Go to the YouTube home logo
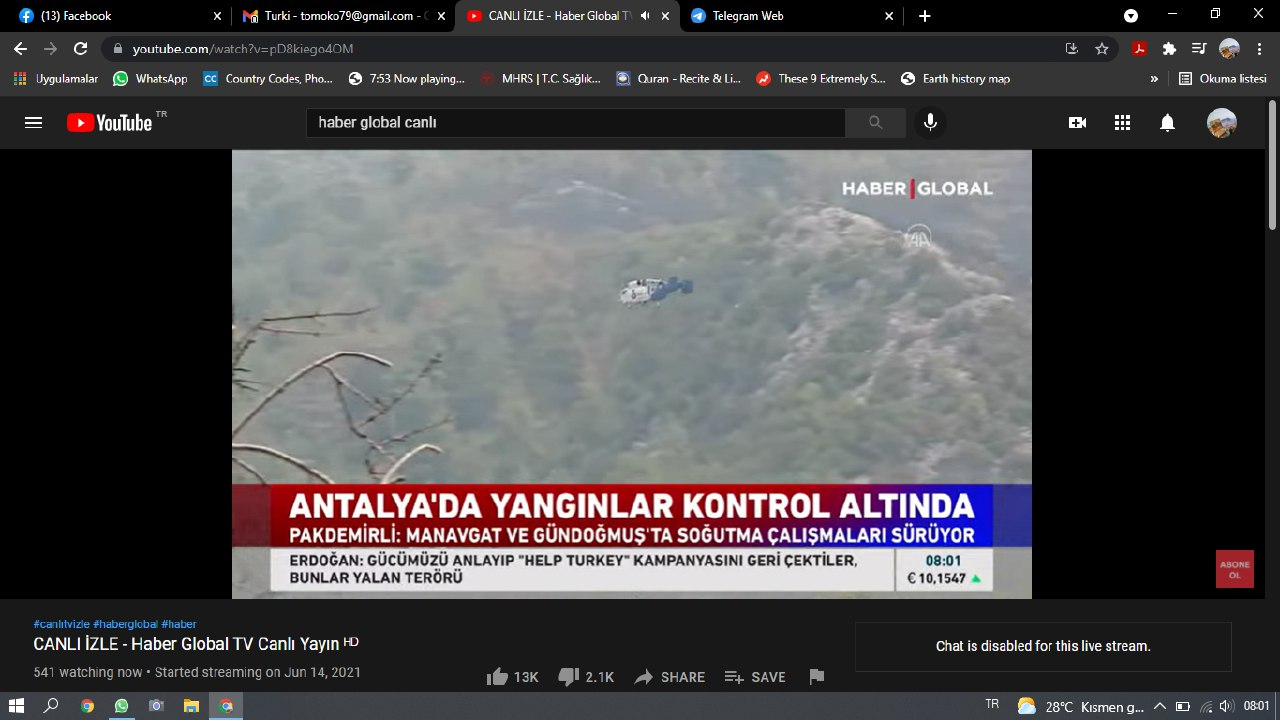 coord(110,122)
